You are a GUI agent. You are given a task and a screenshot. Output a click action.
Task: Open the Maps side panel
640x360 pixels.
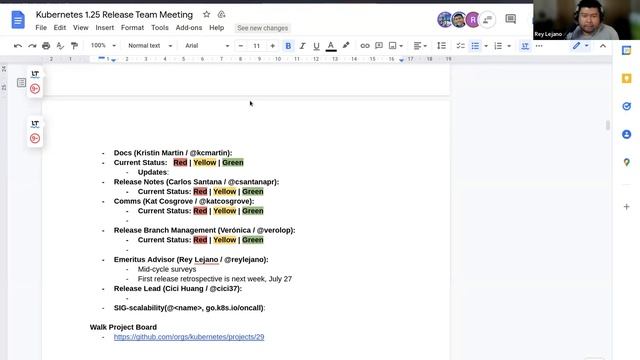(627, 162)
